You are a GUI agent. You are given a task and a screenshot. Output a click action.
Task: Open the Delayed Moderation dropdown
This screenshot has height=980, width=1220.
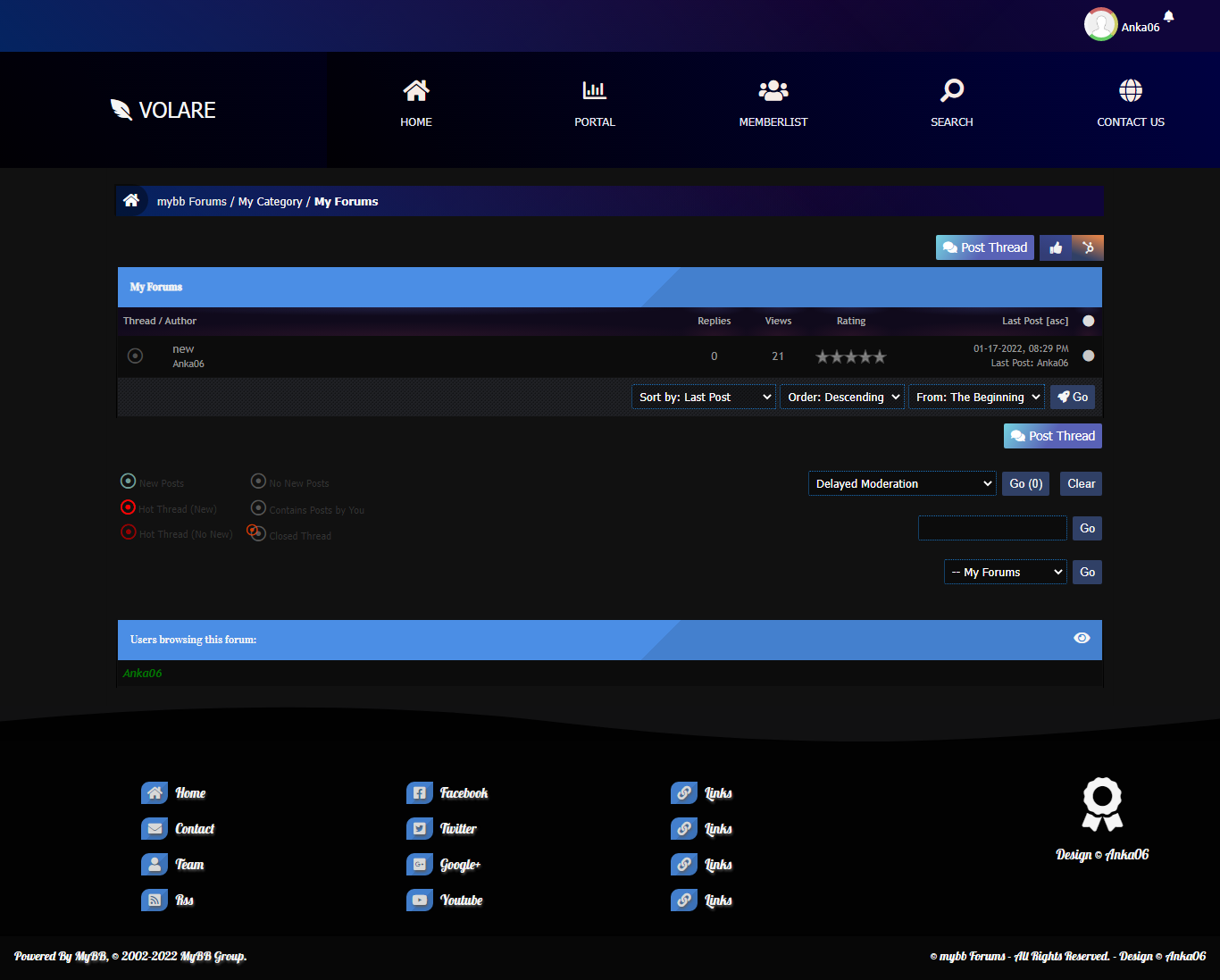(902, 484)
